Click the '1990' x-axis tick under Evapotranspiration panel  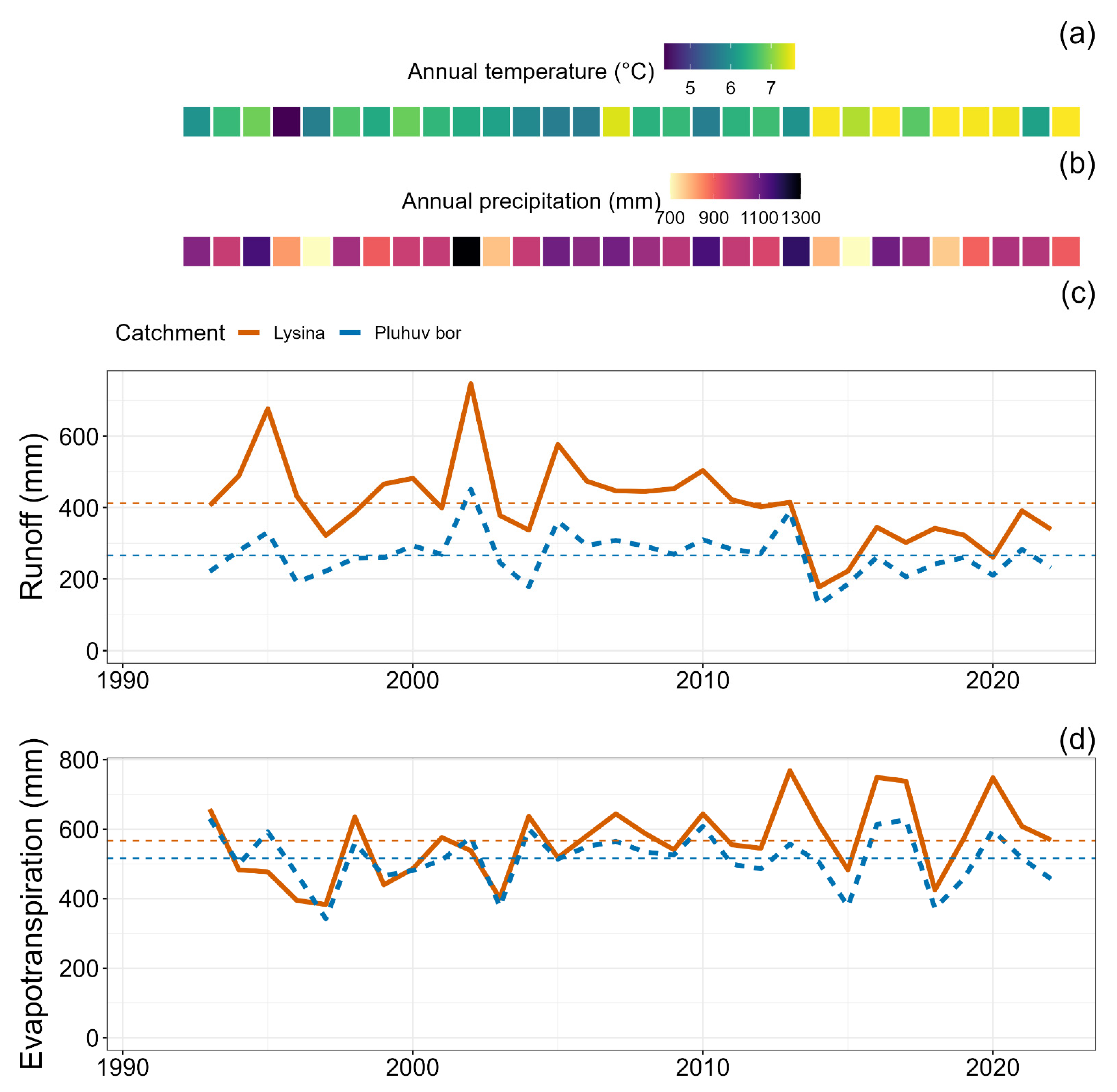(123, 1068)
